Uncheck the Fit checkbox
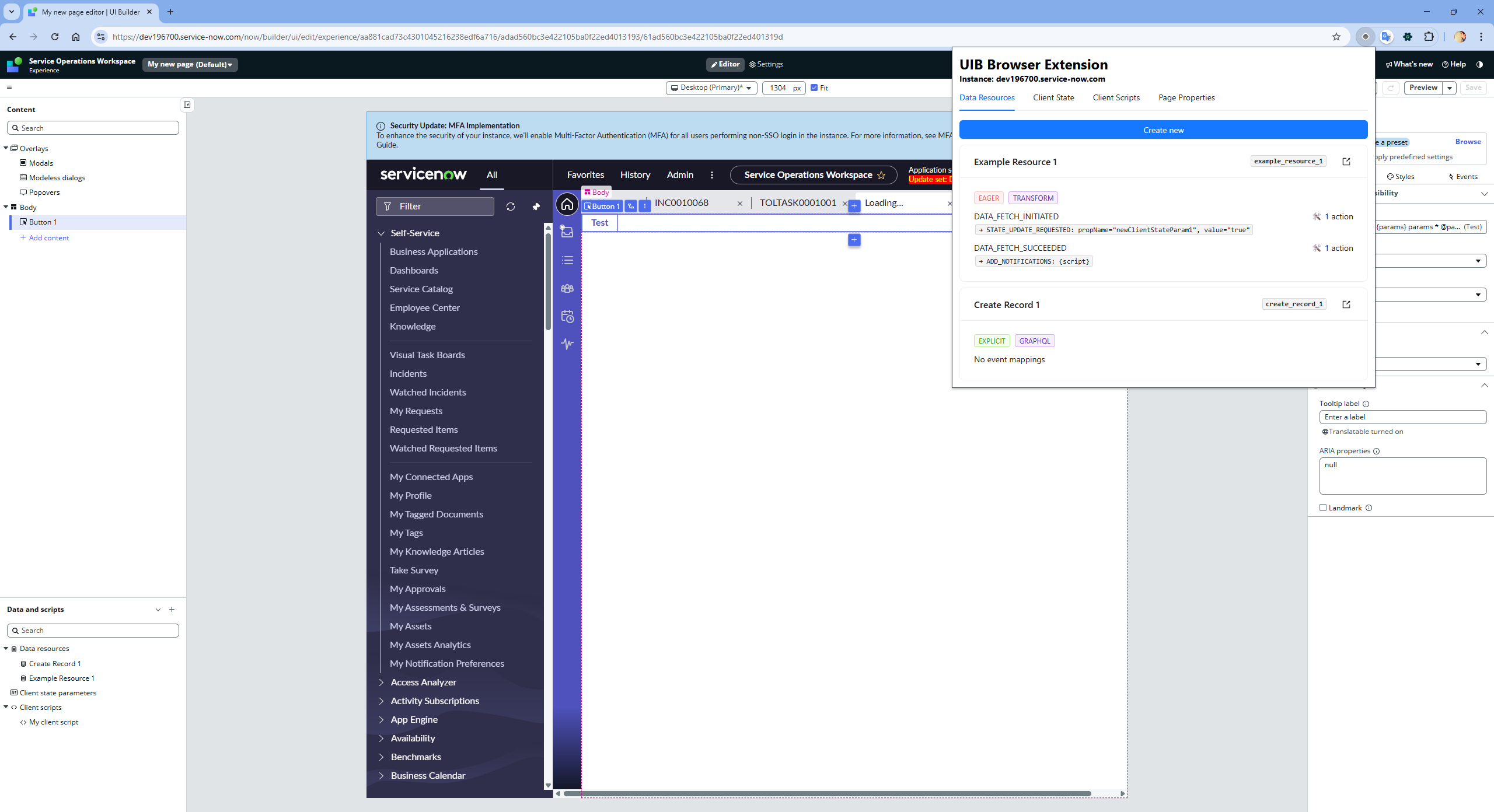The image size is (1494, 812). click(x=814, y=88)
